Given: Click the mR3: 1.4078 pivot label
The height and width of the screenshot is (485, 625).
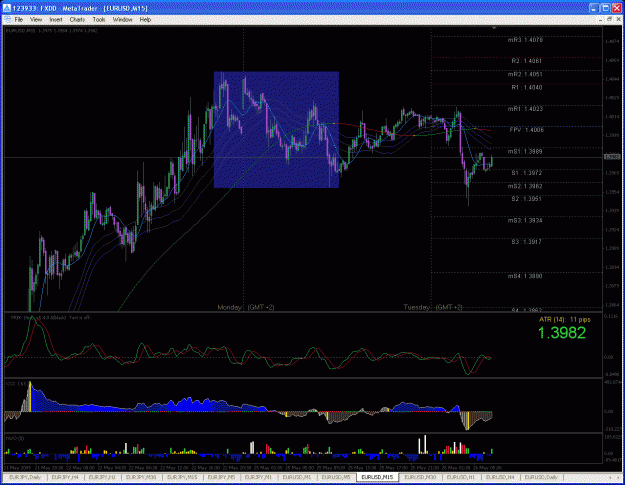Looking at the screenshot, I should point(525,40).
